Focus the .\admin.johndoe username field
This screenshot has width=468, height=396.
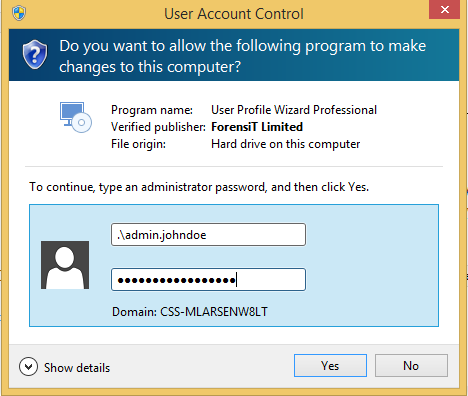point(208,235)
